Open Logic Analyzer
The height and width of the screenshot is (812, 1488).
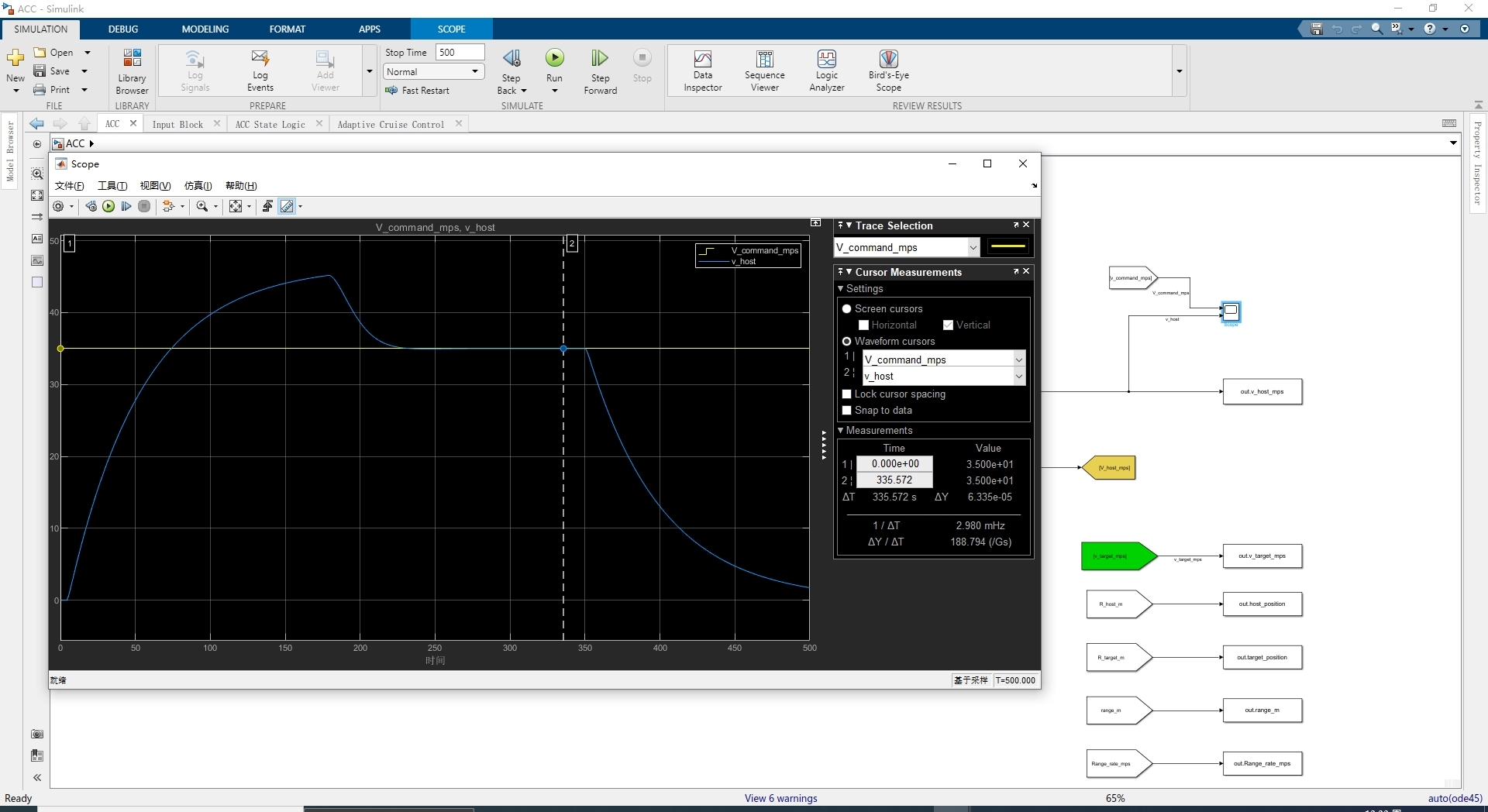pyautogui.click(x=827, y=71)
